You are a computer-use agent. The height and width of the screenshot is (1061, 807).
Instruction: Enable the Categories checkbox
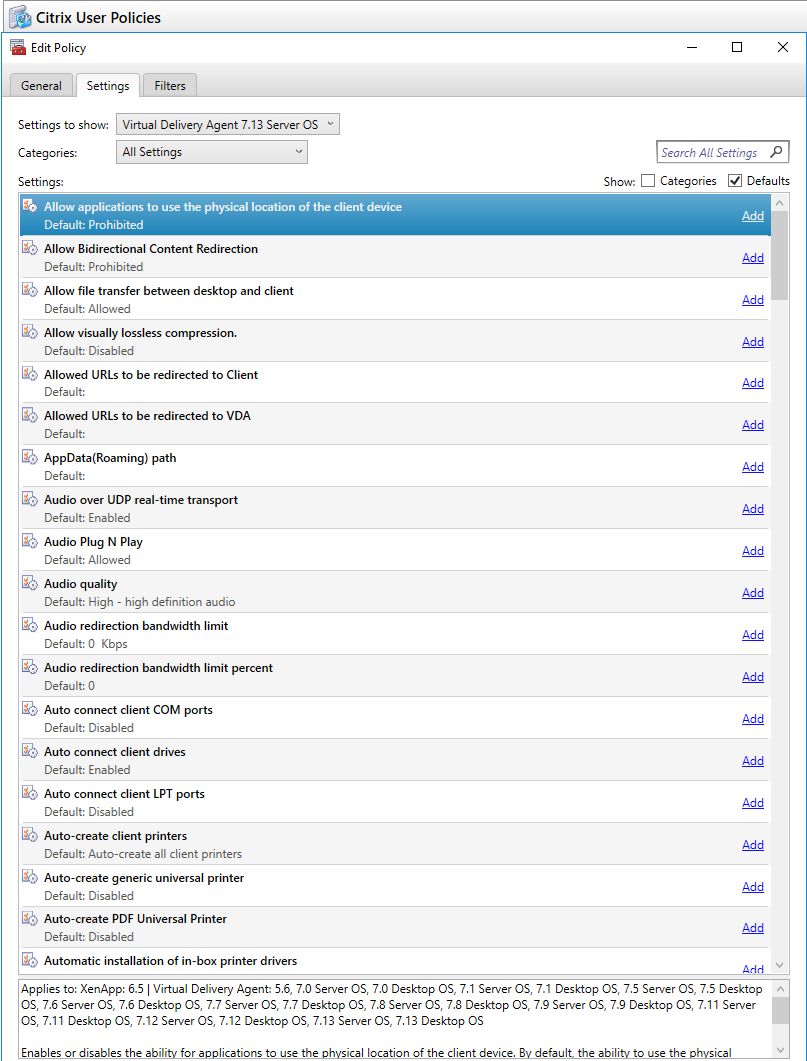[648, 181]
